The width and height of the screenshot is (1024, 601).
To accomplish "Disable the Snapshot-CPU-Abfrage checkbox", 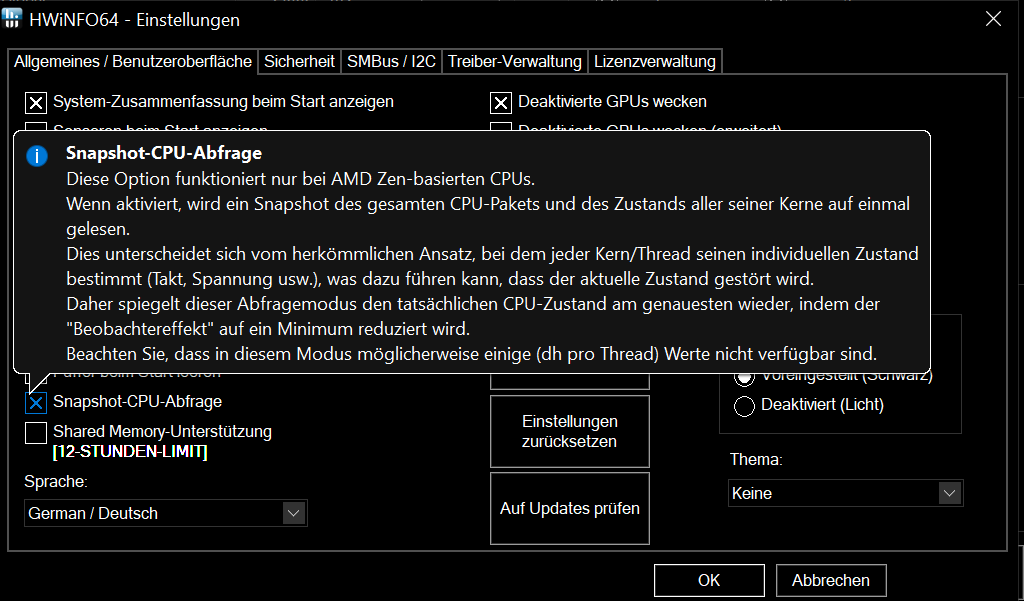I will 36,402.
